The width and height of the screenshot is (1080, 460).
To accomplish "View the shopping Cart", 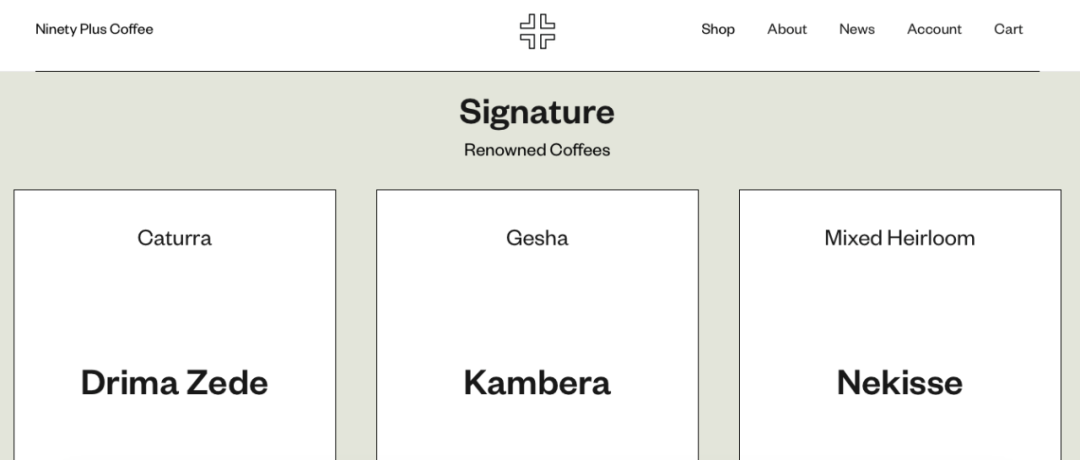I will (x=1008, y=29).
